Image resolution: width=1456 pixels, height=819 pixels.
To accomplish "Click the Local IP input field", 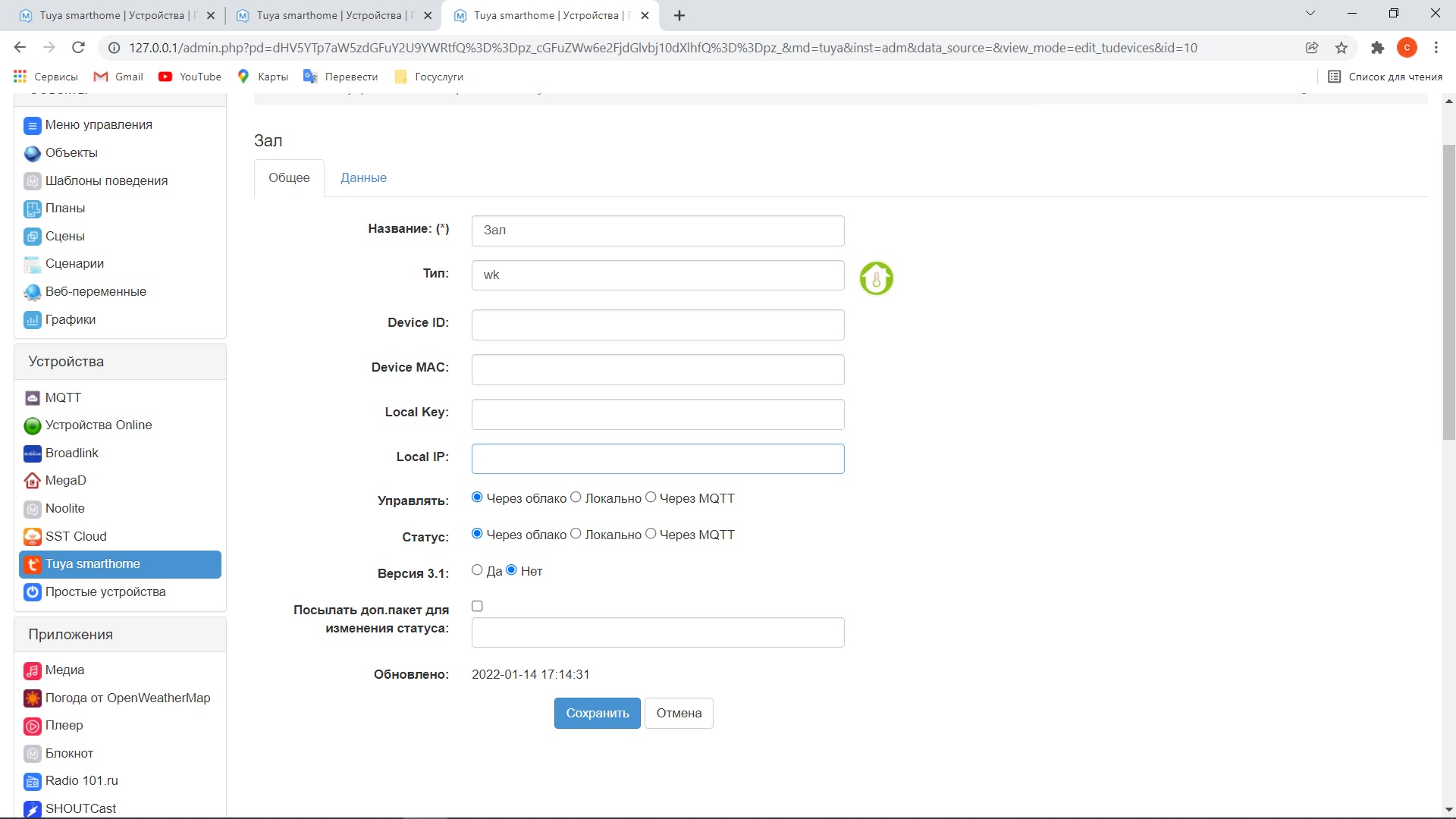I will [657, 458].
